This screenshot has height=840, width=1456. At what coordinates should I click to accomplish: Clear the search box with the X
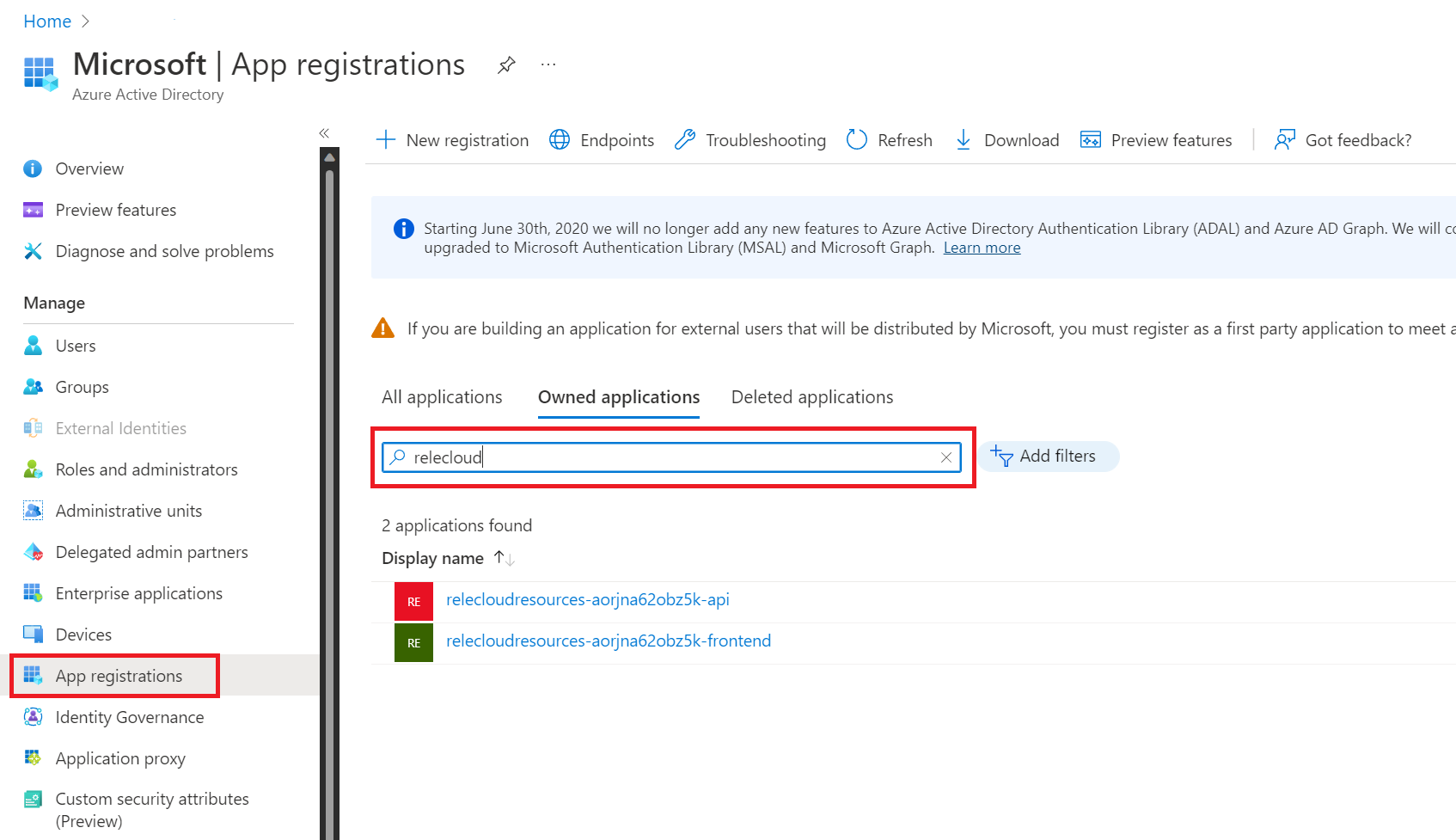tap(945, 457)
